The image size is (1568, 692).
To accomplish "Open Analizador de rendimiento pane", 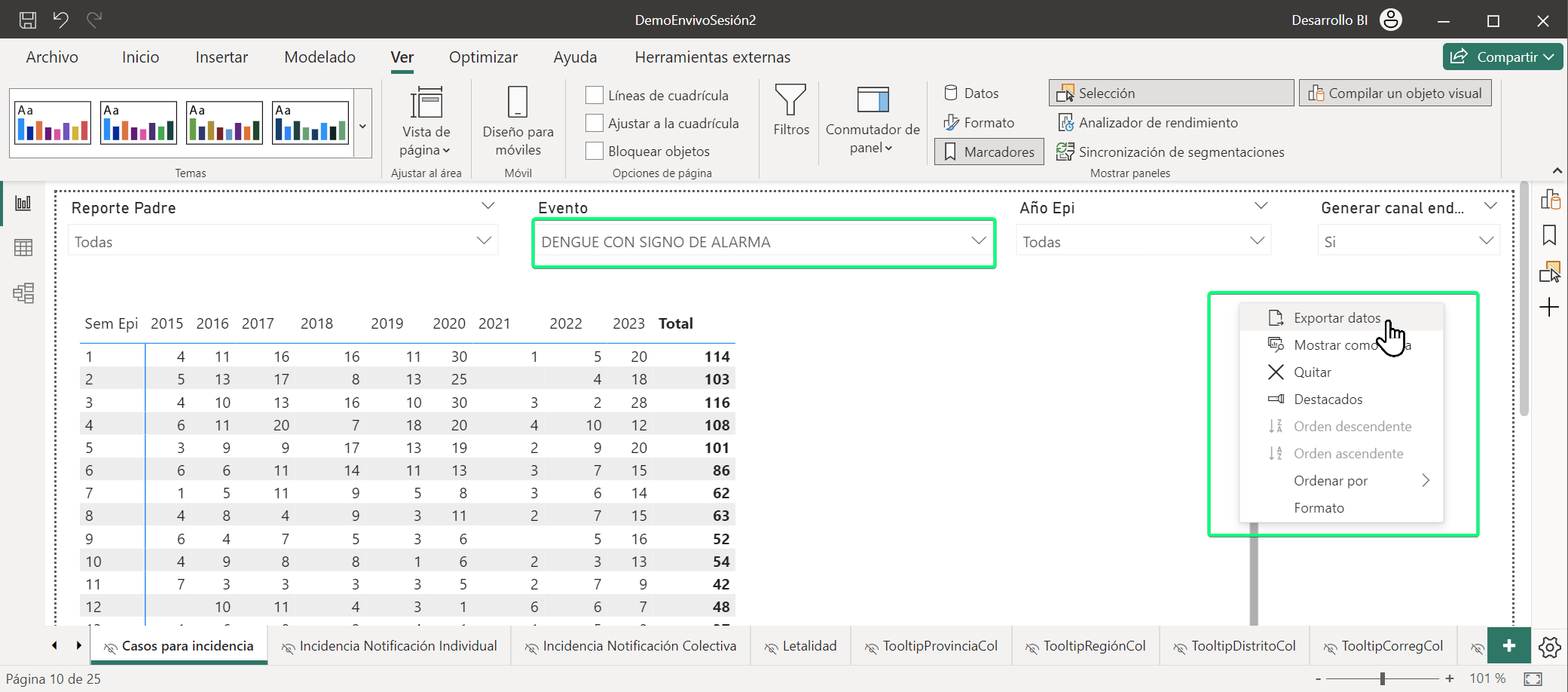I will (1148, 122).
